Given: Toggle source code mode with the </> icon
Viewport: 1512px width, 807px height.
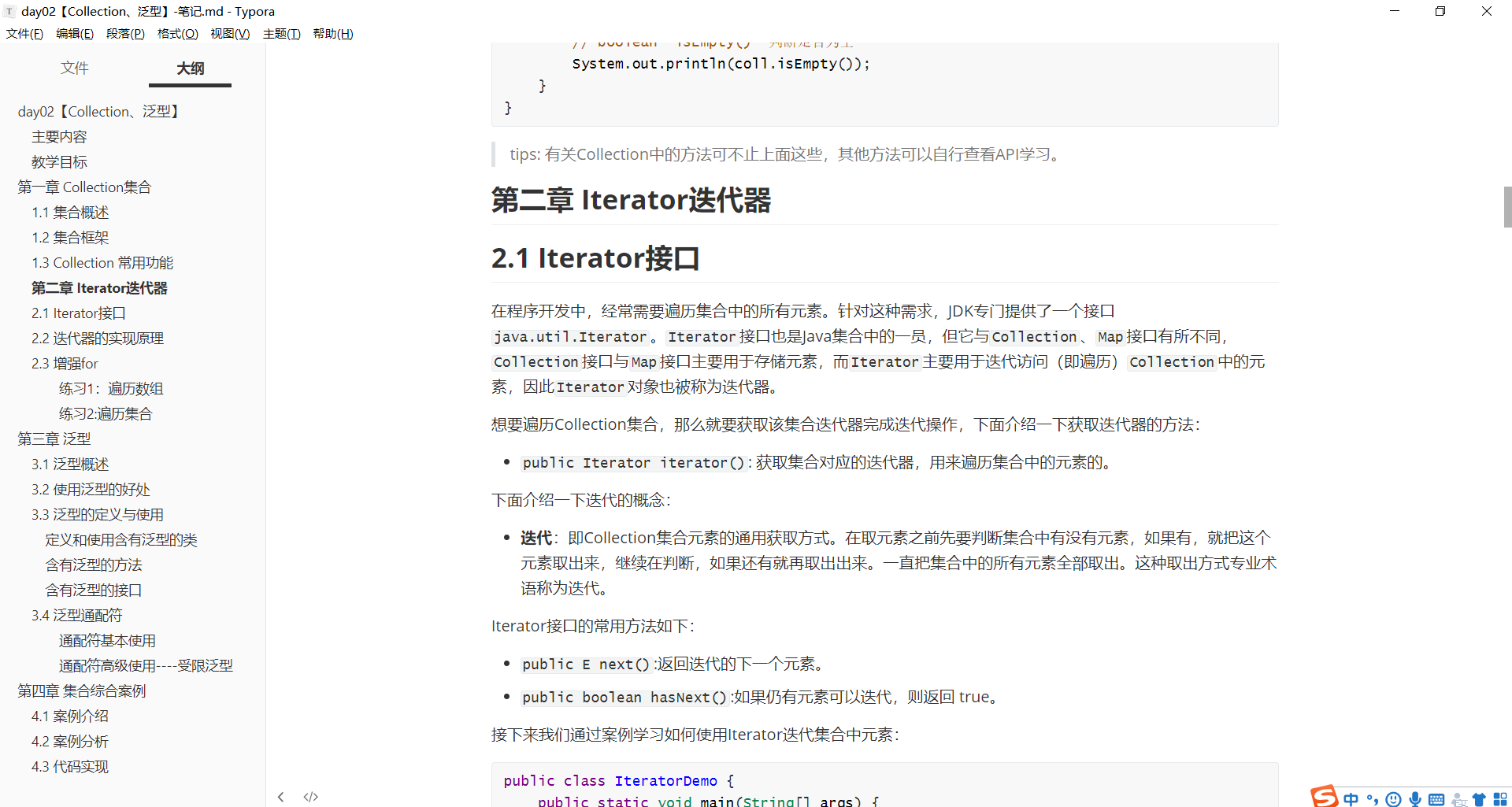Looking at the screenshot, I should 310,797.
